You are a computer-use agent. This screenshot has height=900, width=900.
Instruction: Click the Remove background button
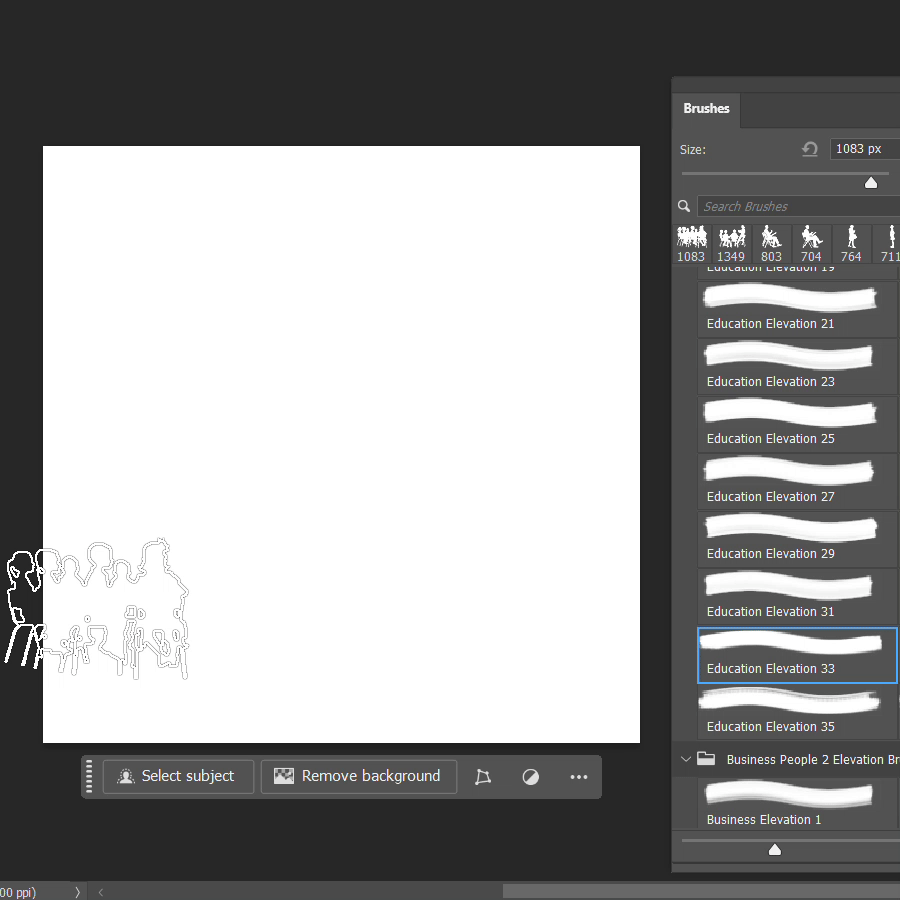(x=358, y=776)
